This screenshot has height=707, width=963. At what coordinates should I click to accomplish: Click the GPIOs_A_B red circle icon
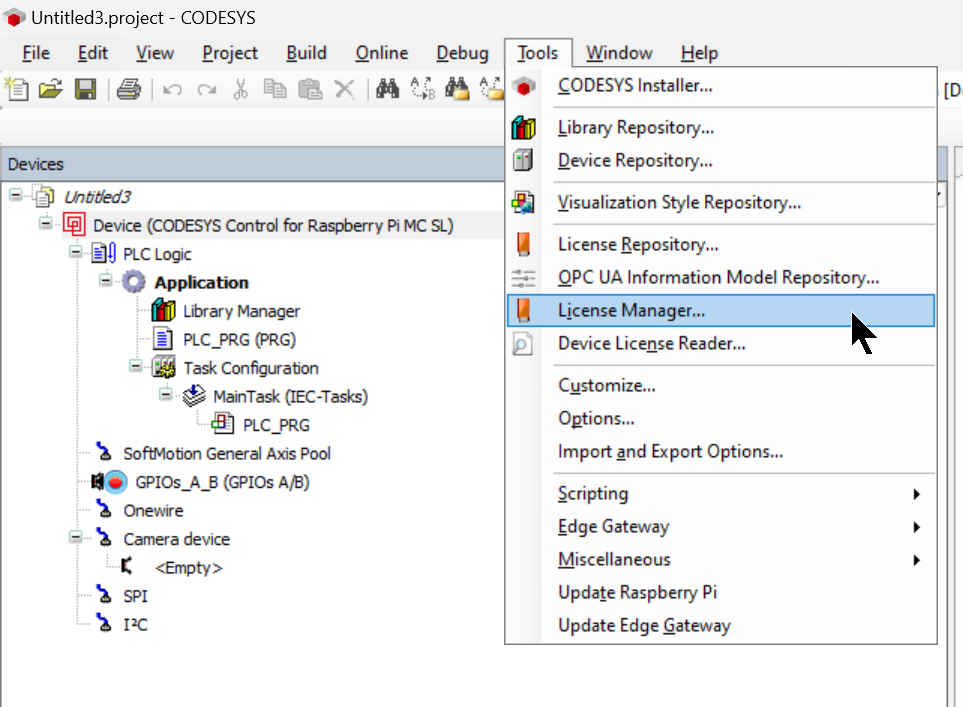pos(115,482)
